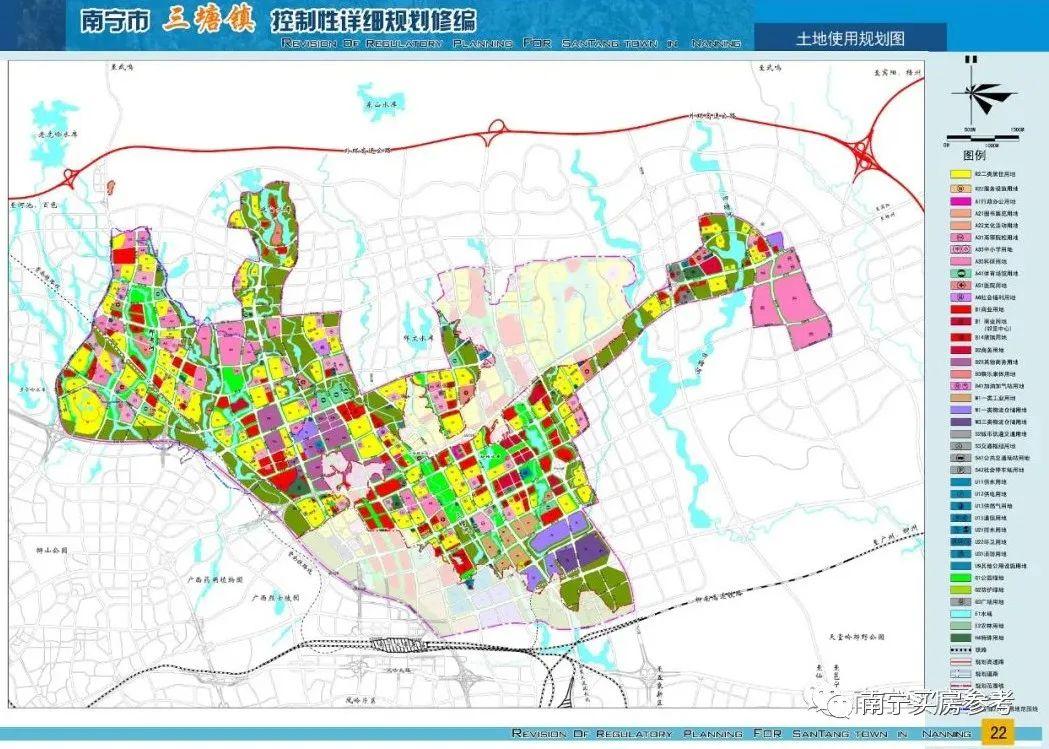This screenshot has height=749, width=1049.
Task: Select the bright green park land swatch
Action: pyautogui.click(x=958, y=576)
